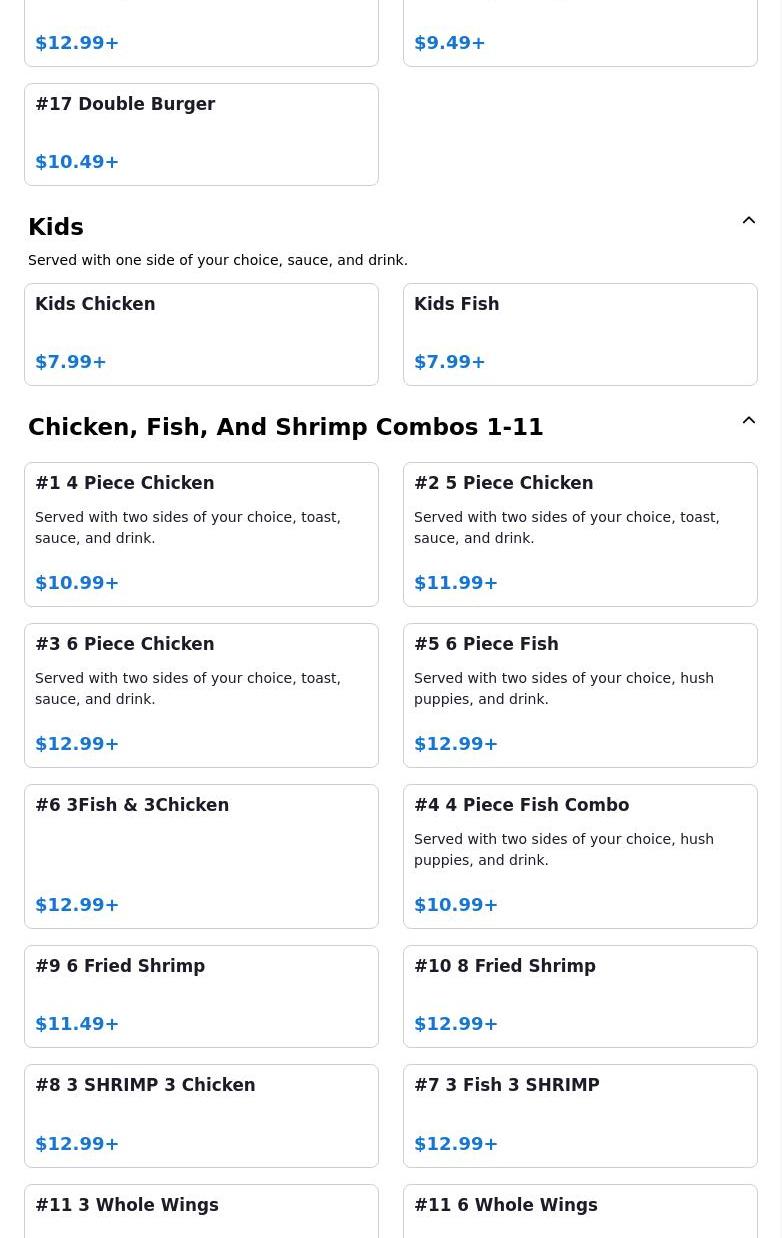Collapse Chicken, Fish, And Shrimp Combos section
This screenshot has width=782, height=1238.
pos(748,421)
